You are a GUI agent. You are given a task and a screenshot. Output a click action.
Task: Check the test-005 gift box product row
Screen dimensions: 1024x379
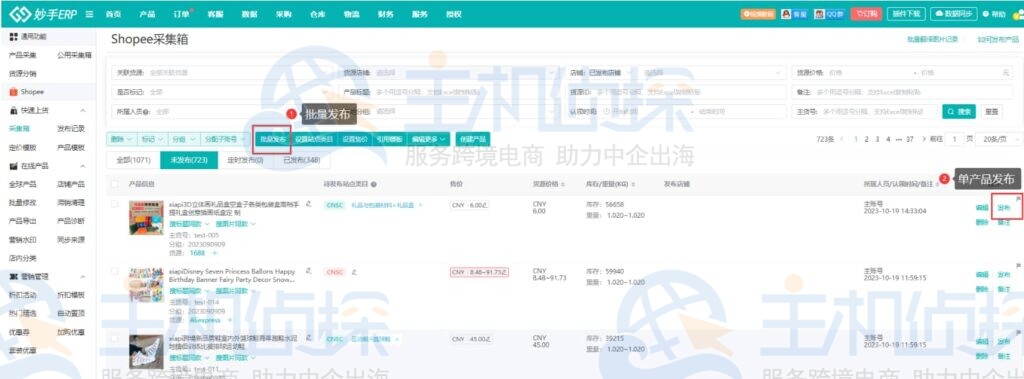point(115,205)
